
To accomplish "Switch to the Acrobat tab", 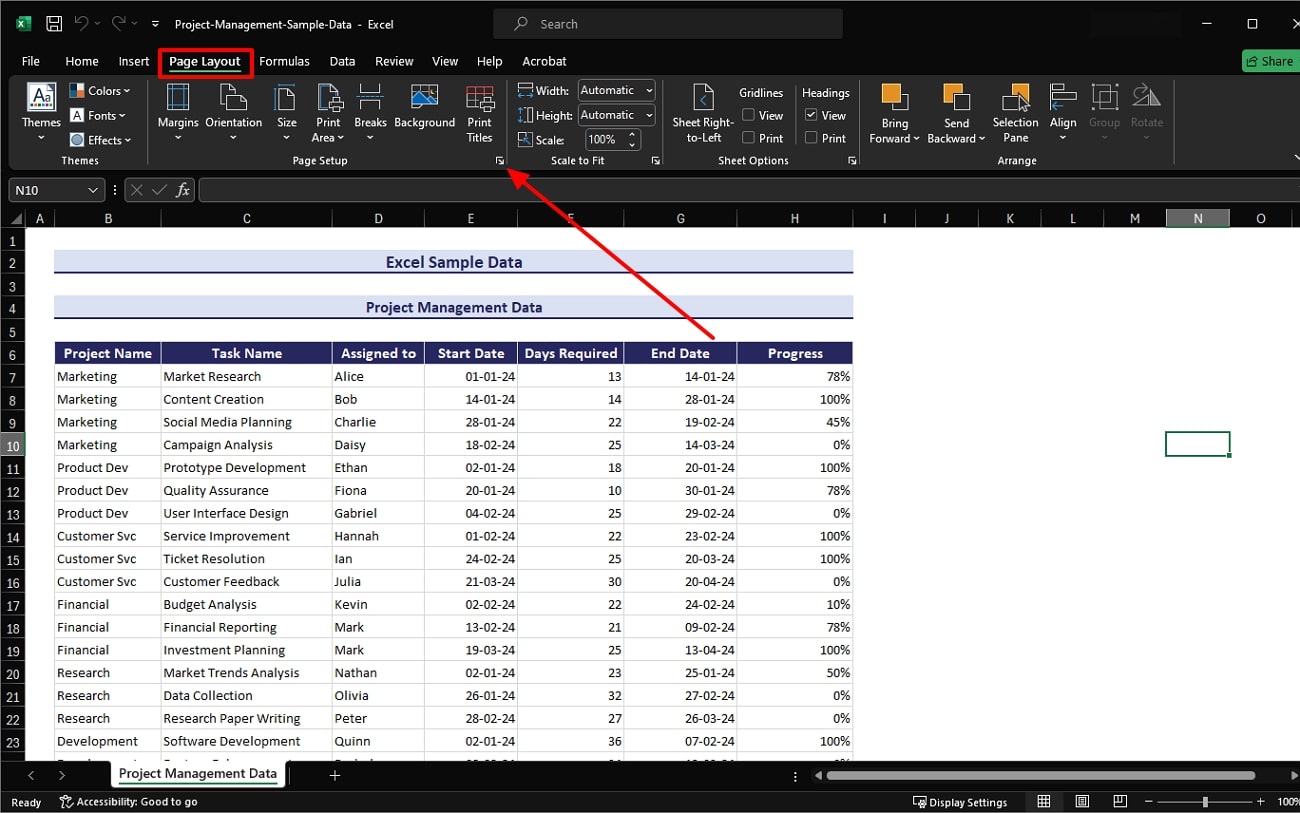I will click(x=544, y=61).
